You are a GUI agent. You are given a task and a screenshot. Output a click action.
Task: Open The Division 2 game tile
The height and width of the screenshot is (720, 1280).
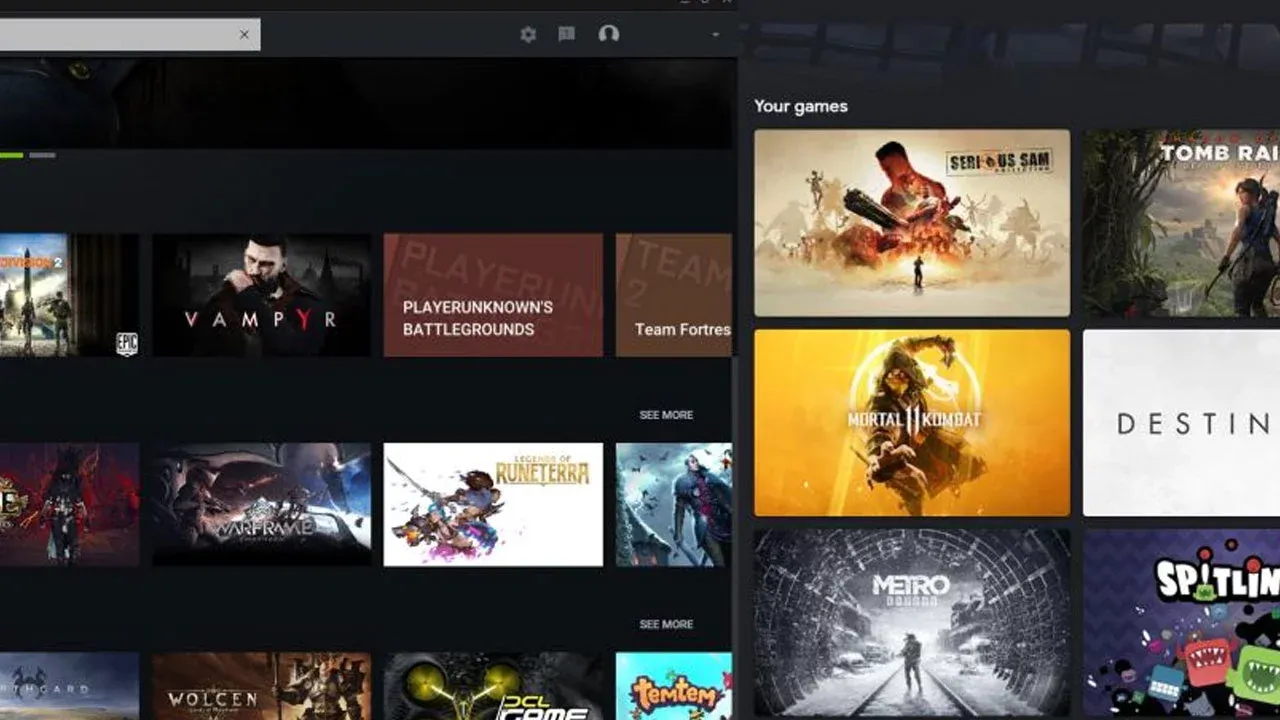pyautogui.click(x=69, y=295)
